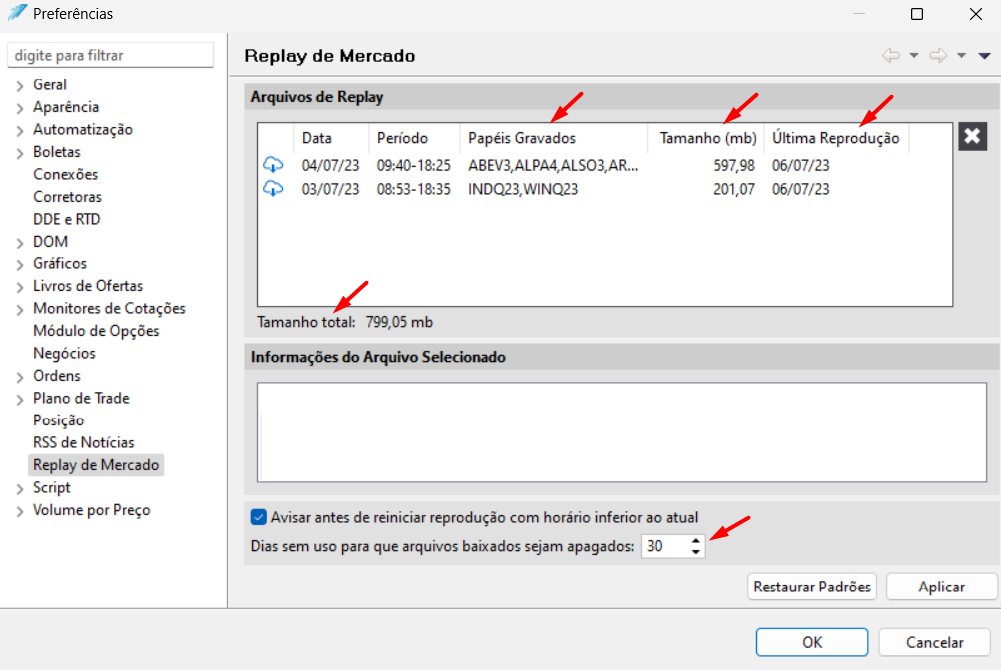The height and width of the screenshot is (671, 1001).
Task: Click the digite para filtrar field
Action: point(110,55)
